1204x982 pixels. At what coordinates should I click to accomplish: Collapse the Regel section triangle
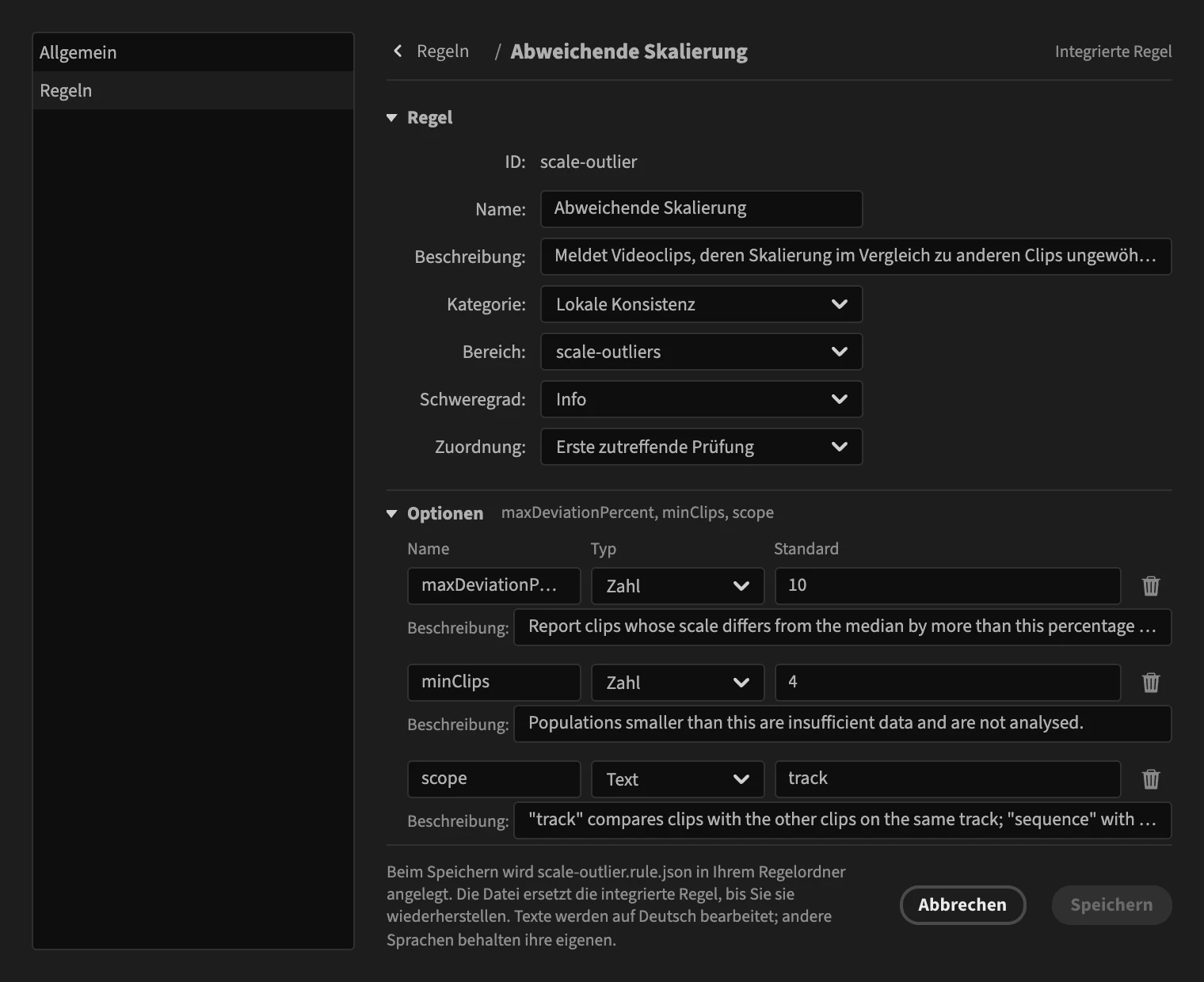pos(391,118)
